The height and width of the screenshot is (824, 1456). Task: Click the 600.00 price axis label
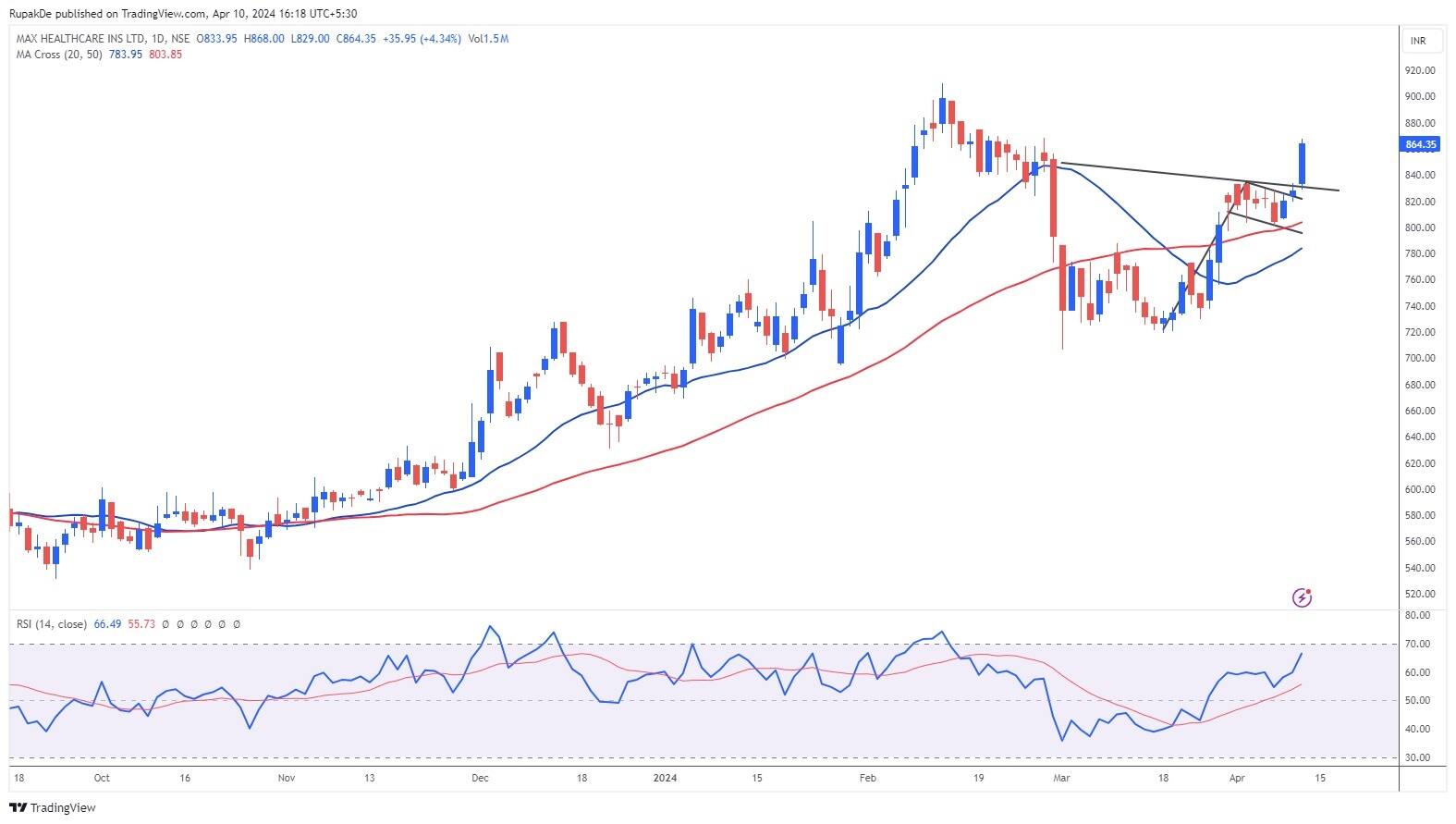point(1420,489)
